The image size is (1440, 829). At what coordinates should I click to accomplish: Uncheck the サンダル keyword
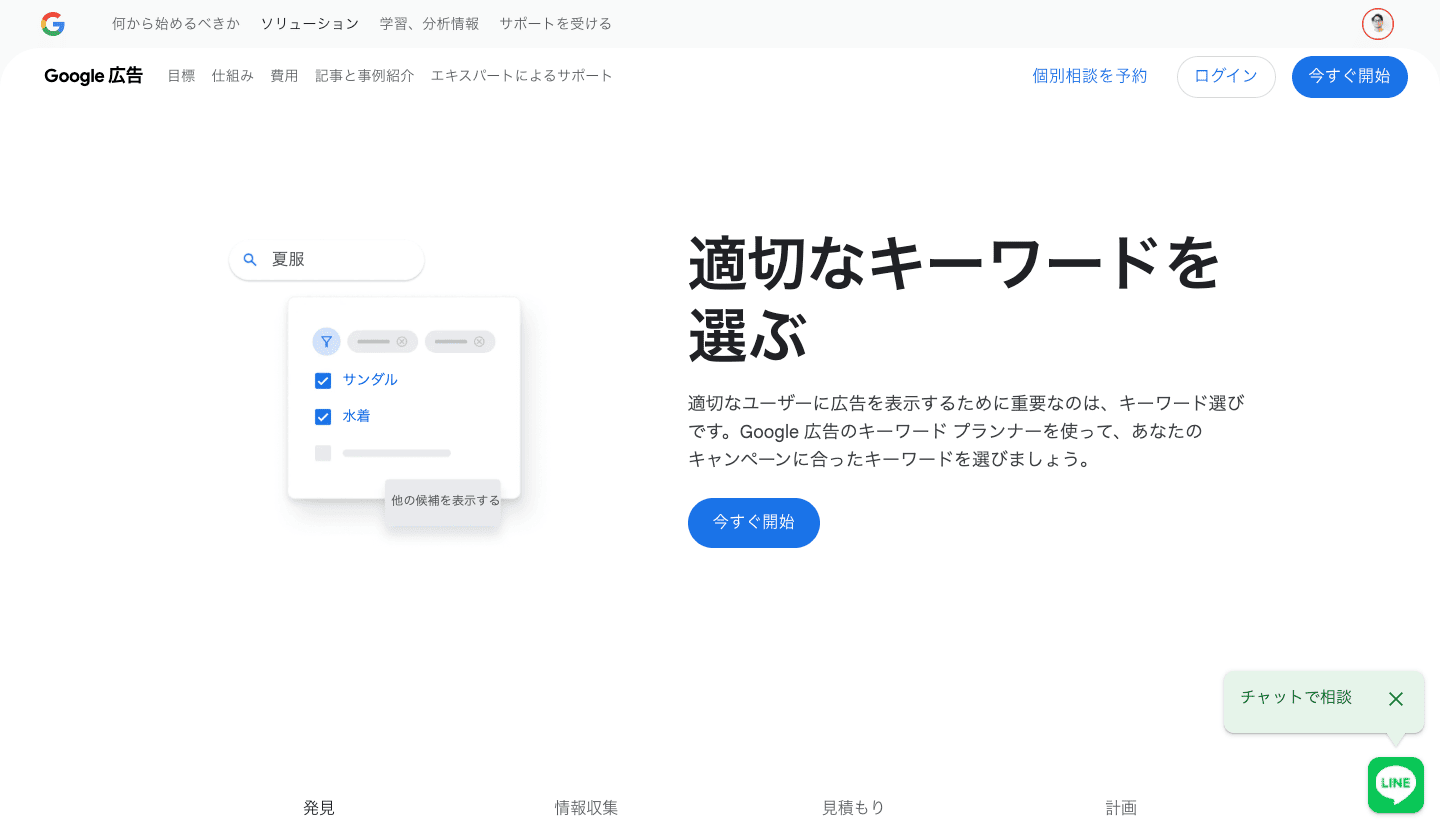[323, 380]
